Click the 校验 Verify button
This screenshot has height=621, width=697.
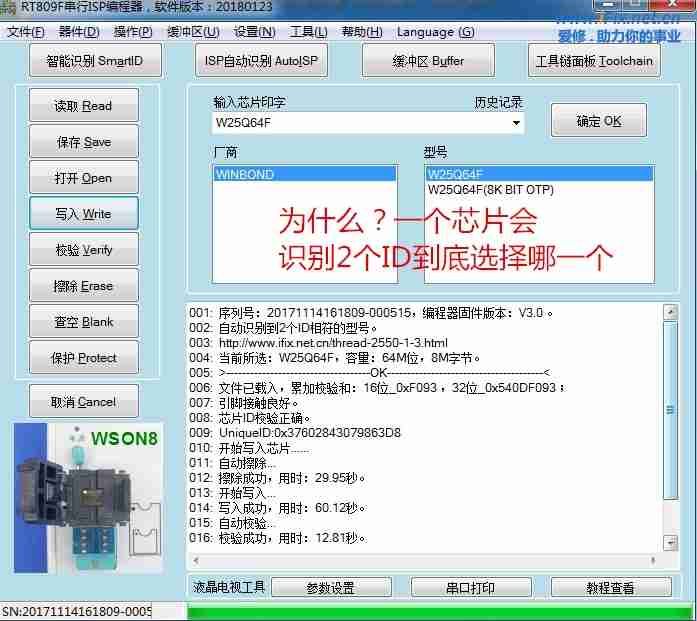(84, 250)
